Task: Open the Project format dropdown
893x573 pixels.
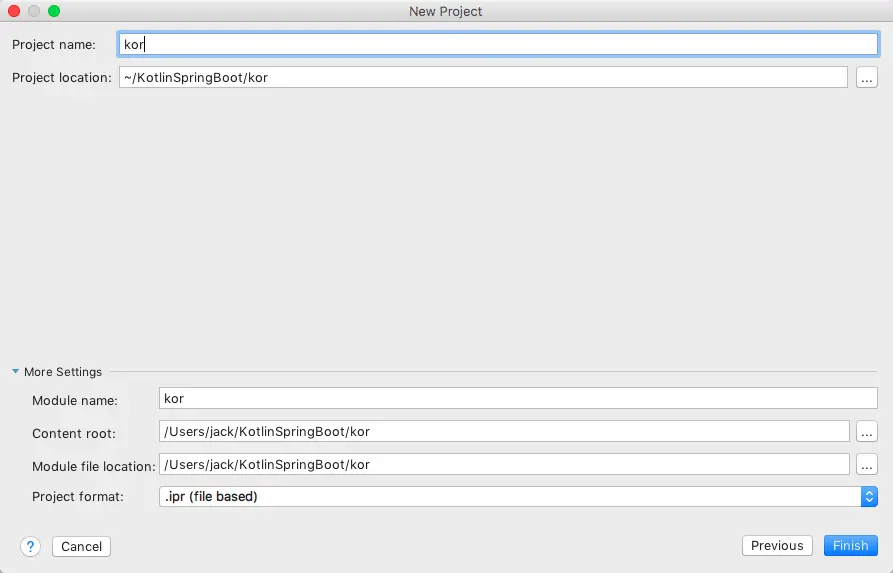Action: (518, 497)
